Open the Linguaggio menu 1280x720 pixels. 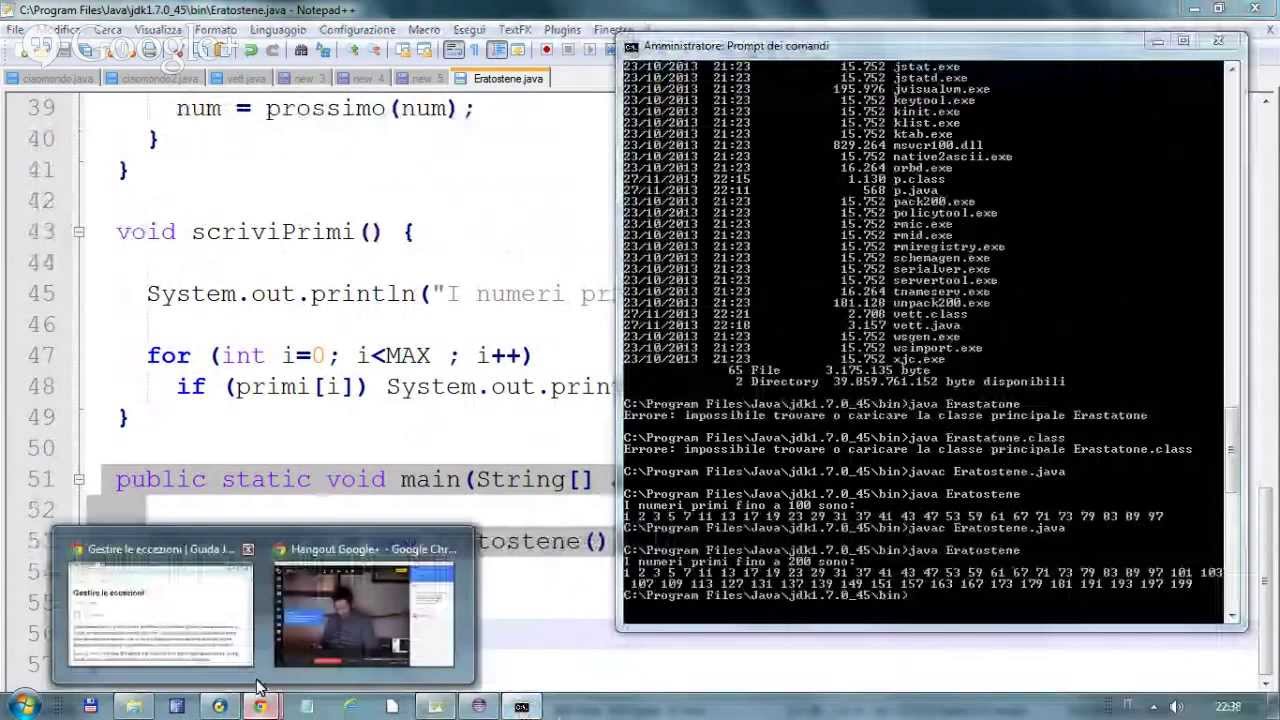278,30
